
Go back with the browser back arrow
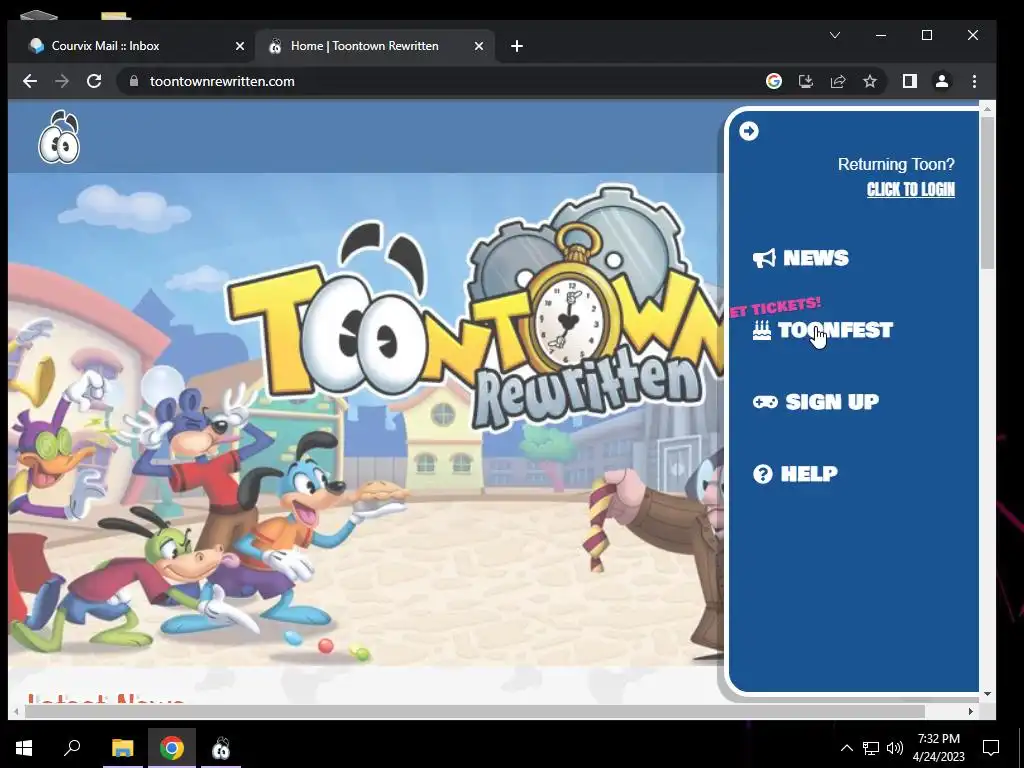tap(29, 81)
